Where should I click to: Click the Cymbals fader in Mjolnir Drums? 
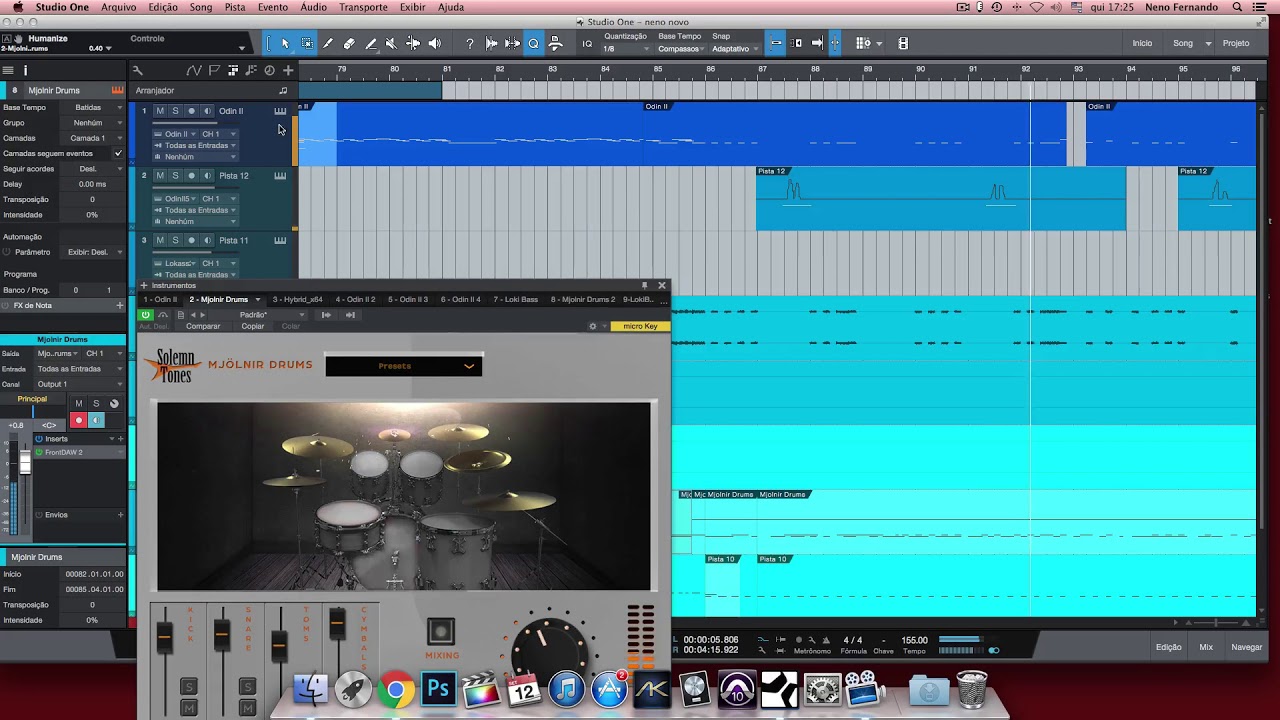coord(338,623)
